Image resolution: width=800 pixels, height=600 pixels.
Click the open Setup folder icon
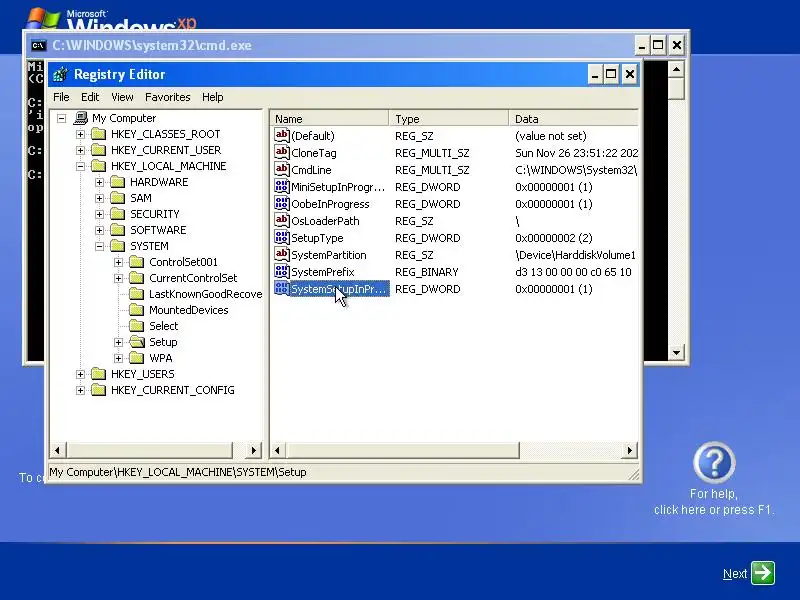click(137, 342)
